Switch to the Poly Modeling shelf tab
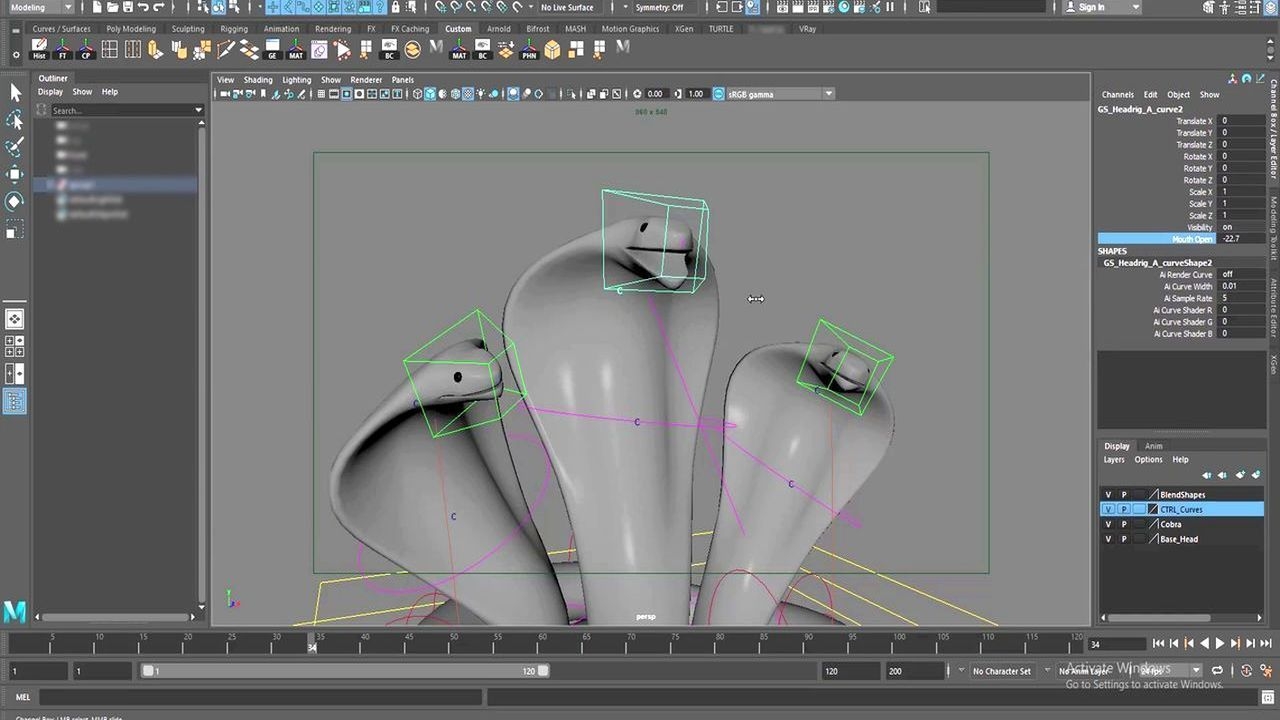The width and height of the screenshot is (1280, 720). (x=131, y=29)
